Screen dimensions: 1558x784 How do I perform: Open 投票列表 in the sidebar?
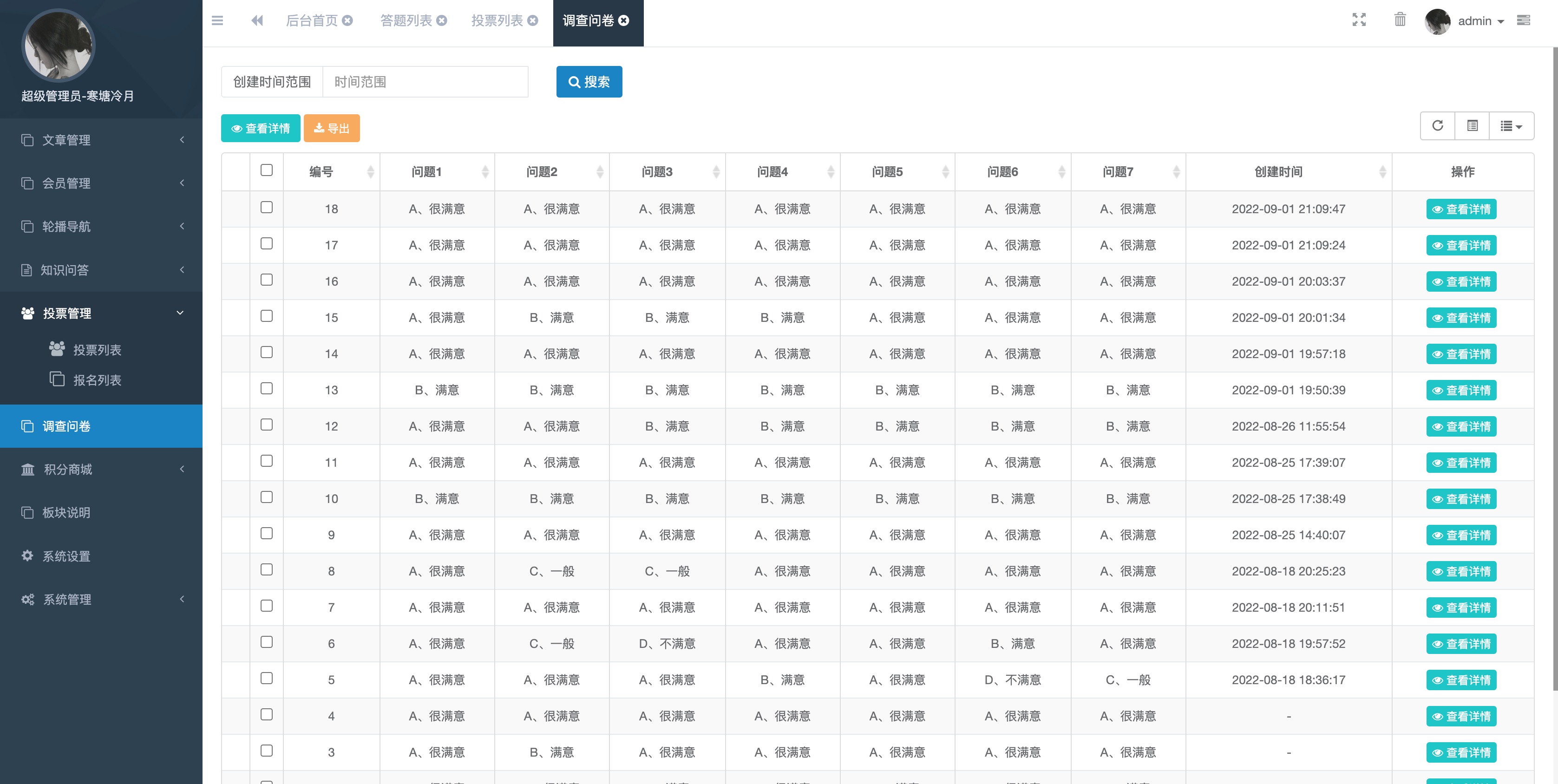point(97,350)
